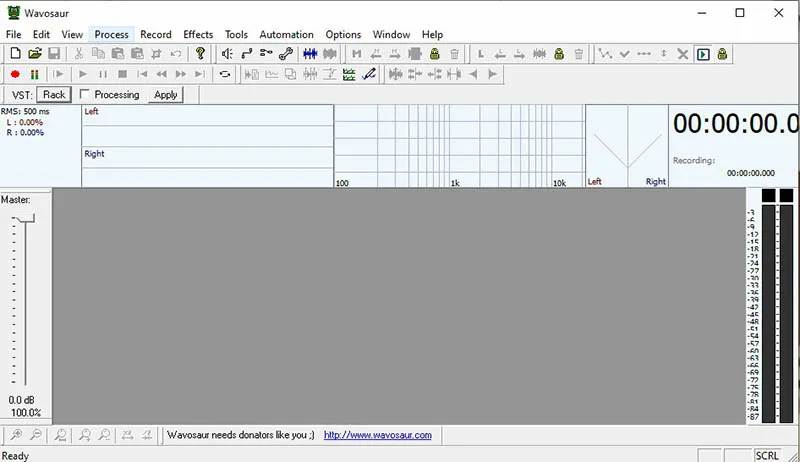
Task: Click the wrench settings icon
Action: click(285, 54)
